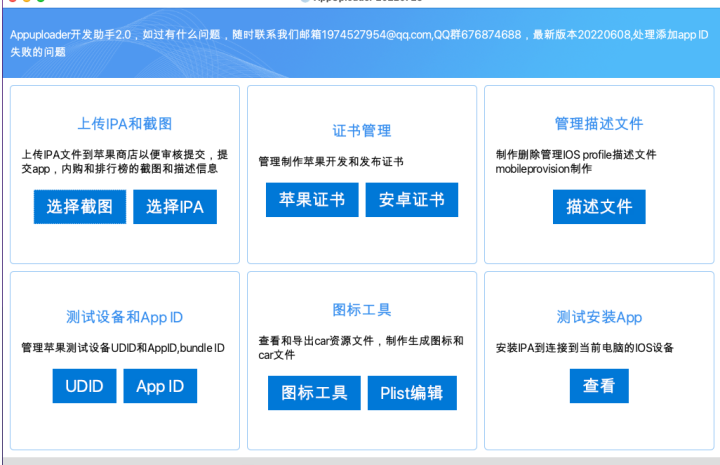
Task: Click the 查看 button
Action: pos(599,386)
